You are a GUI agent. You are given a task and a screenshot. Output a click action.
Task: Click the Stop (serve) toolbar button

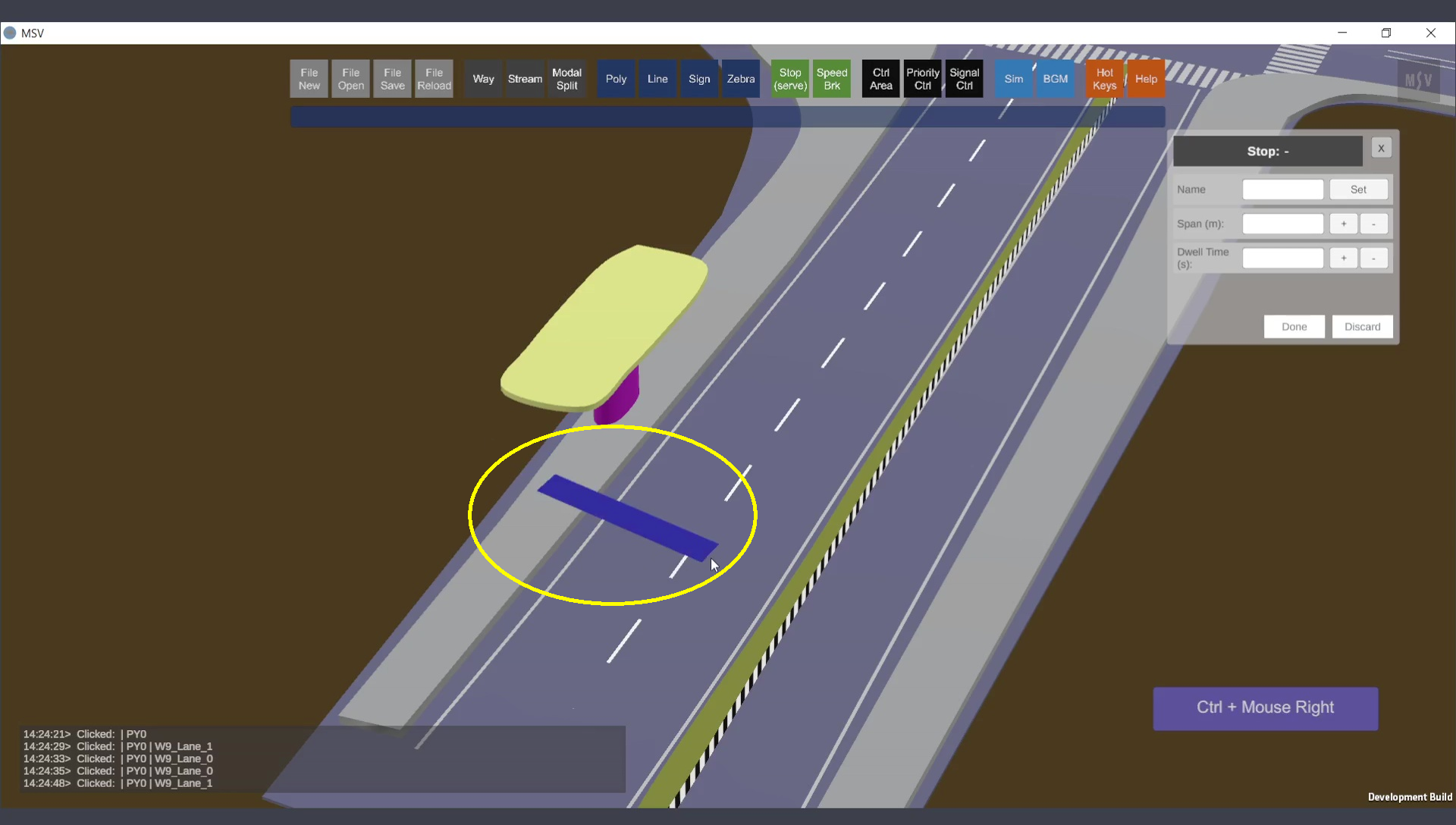(x=789, y=79)
